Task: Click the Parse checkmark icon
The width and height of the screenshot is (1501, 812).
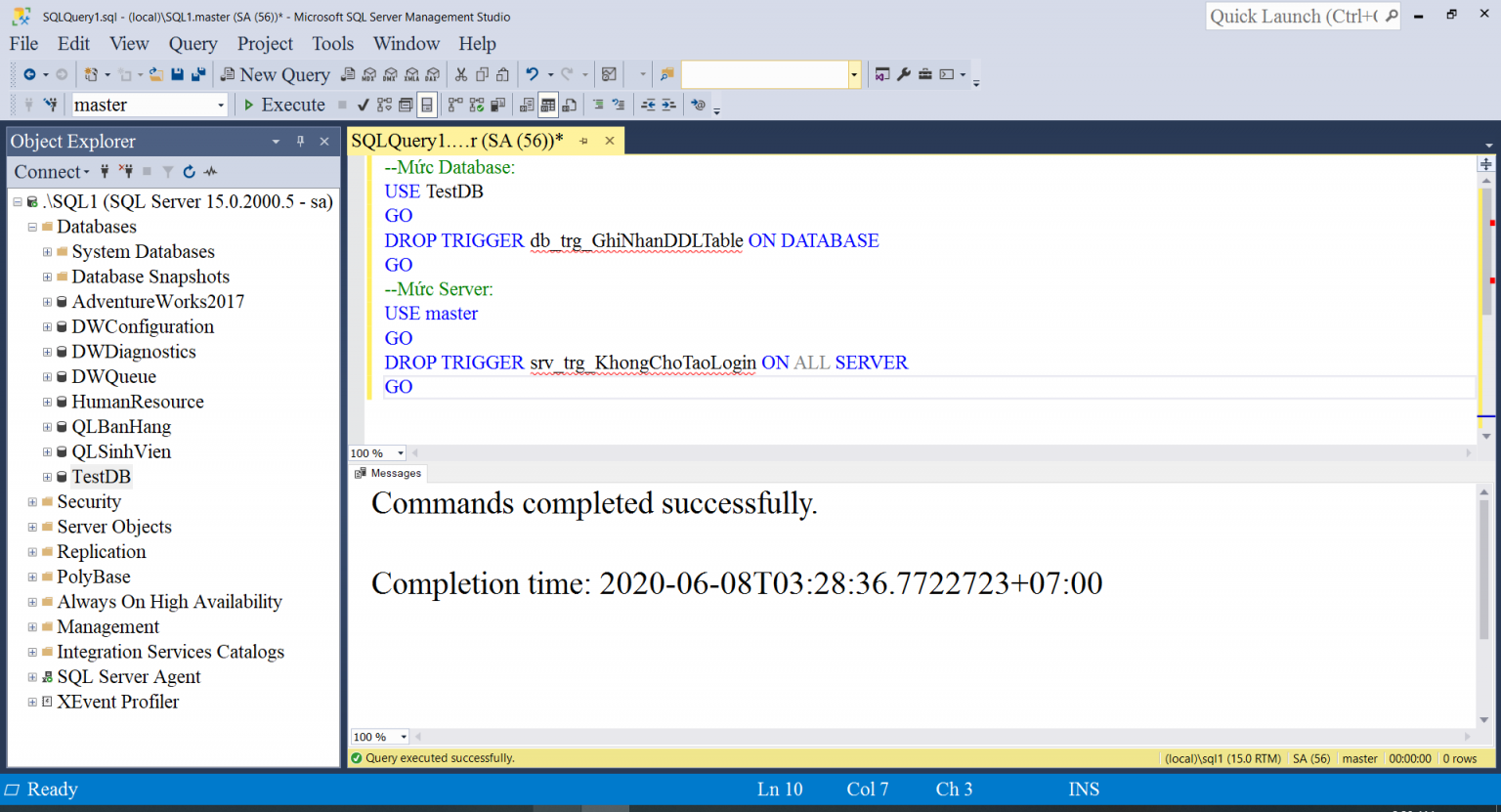Action: coord(364,105)
